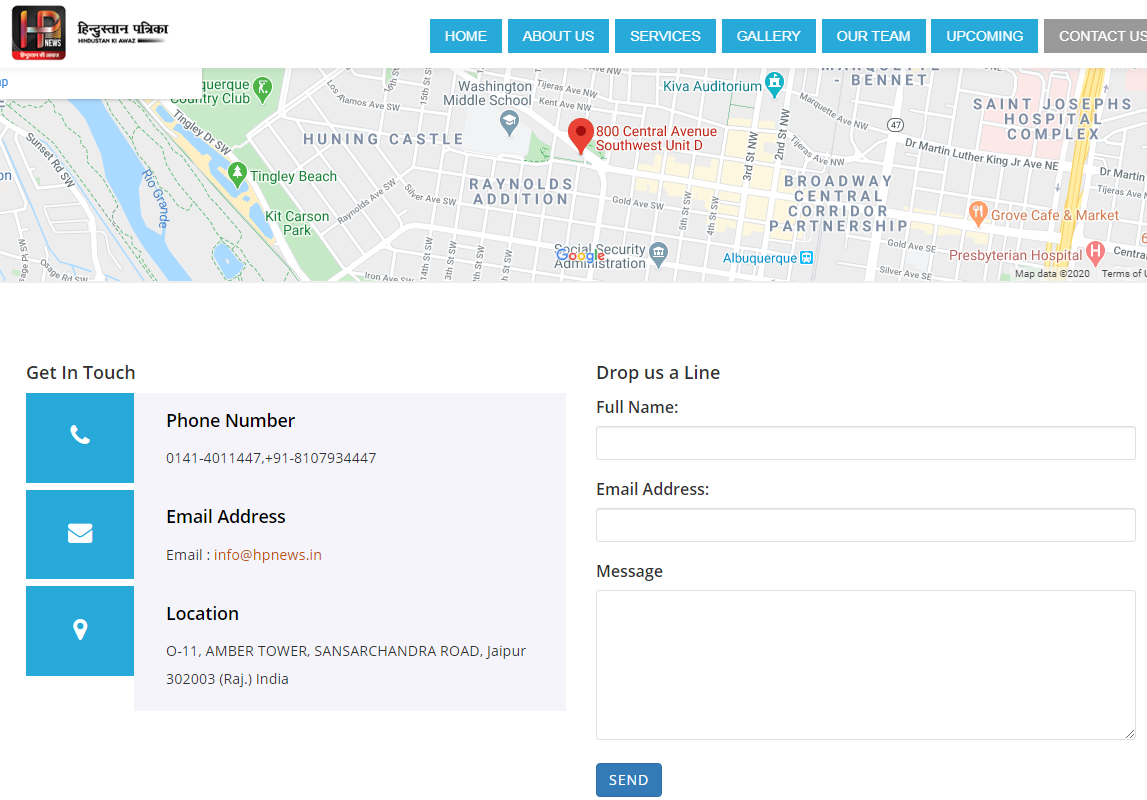Navigate to Gallery page
The image size is (1147, 800).
(768, 36)
